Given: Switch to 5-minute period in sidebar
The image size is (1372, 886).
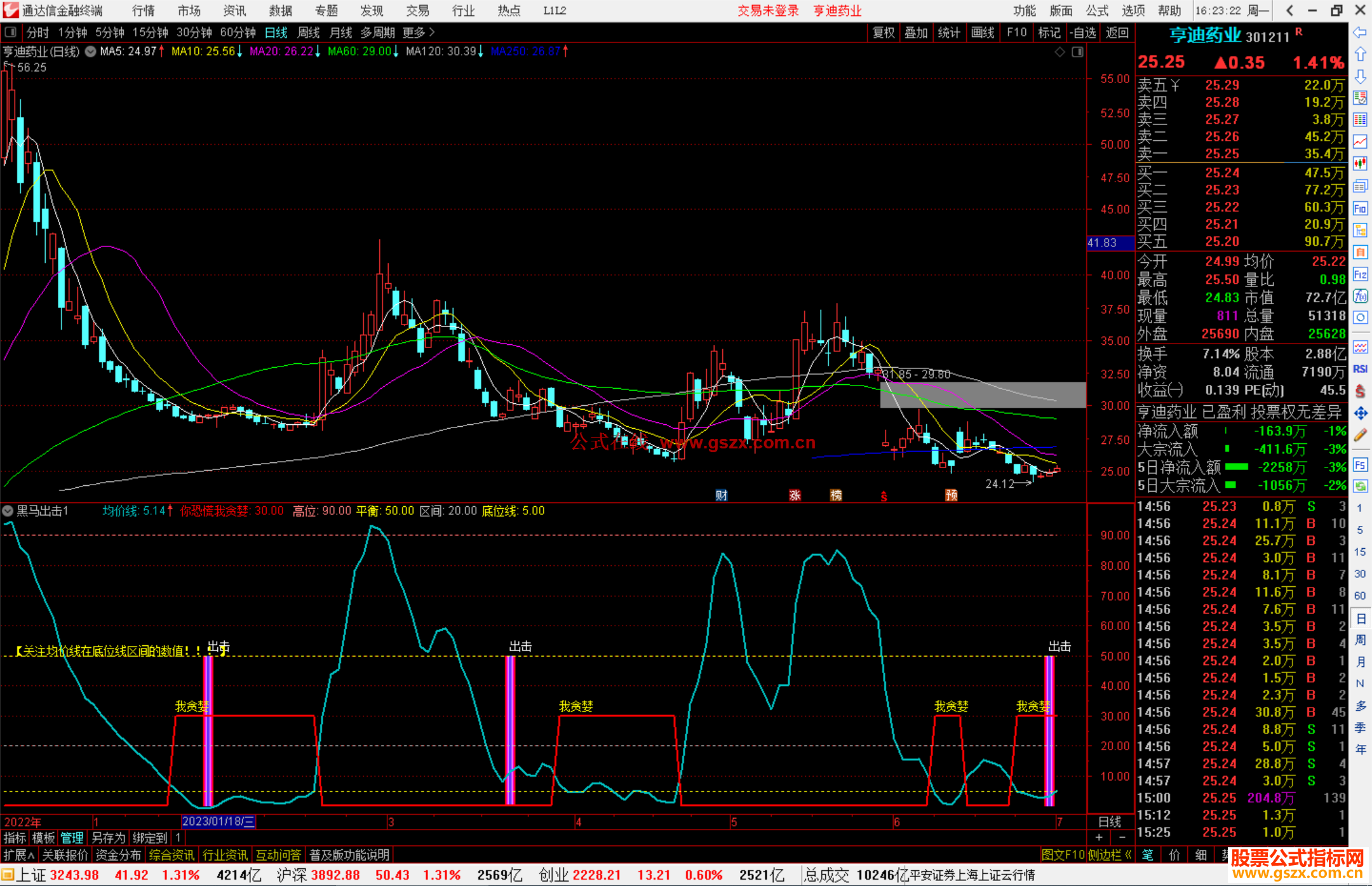Looking at the screenshot, I should pos(1360,530).
